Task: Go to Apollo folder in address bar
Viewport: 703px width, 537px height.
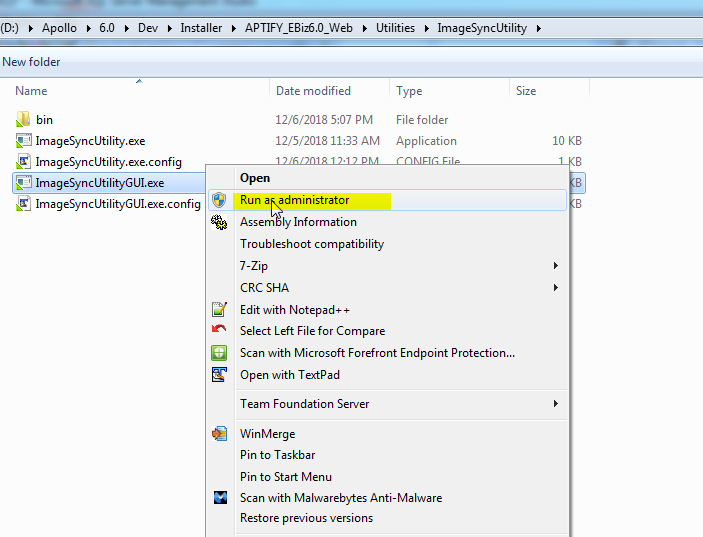Action: click(x=59, y=28)
